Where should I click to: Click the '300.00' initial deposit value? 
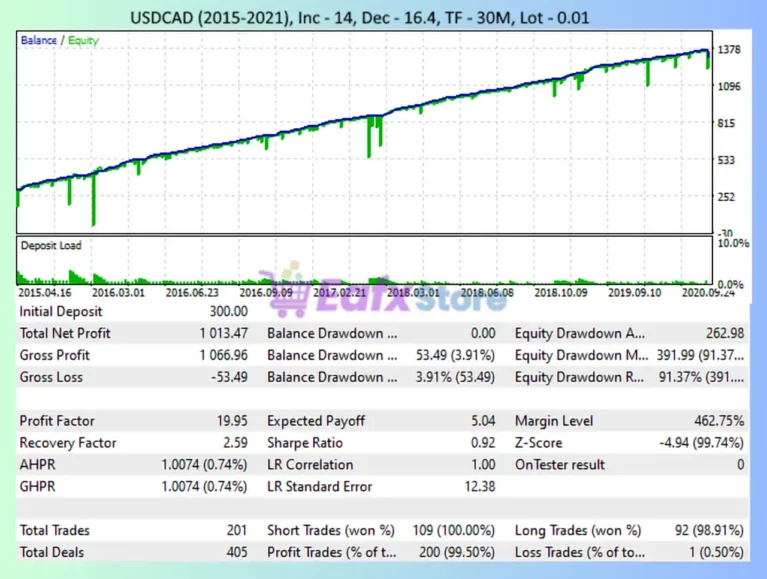coord(228,312)
